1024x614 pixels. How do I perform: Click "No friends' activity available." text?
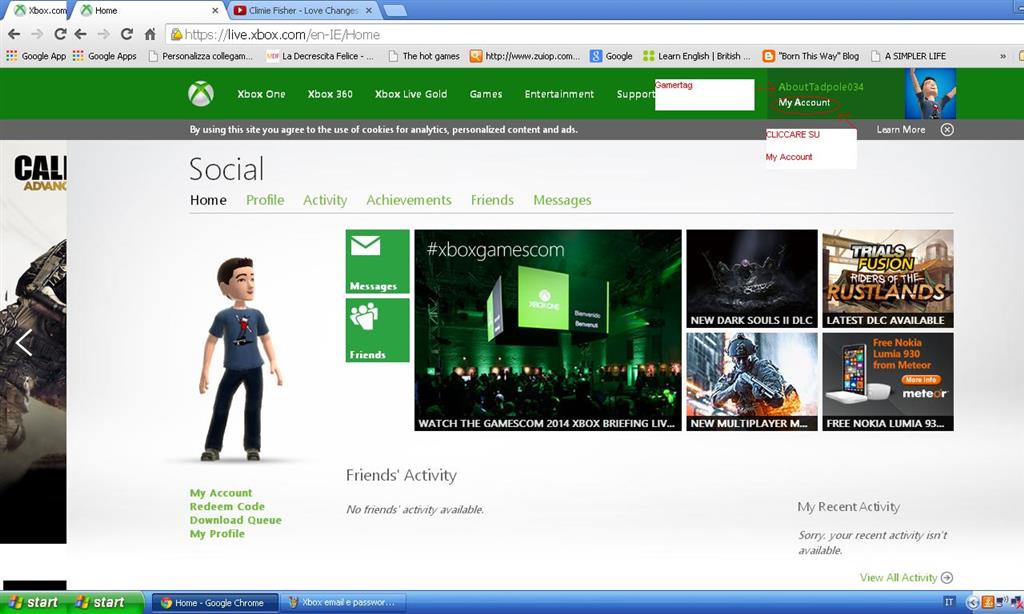point(415,509)
